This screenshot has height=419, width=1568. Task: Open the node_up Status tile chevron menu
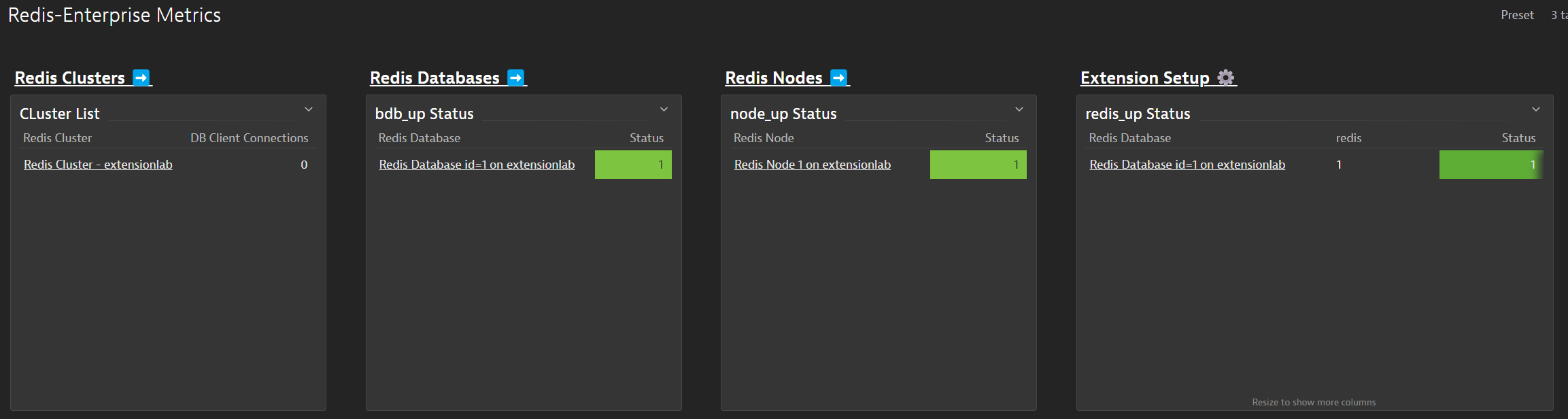click(x=1019, y=110)
